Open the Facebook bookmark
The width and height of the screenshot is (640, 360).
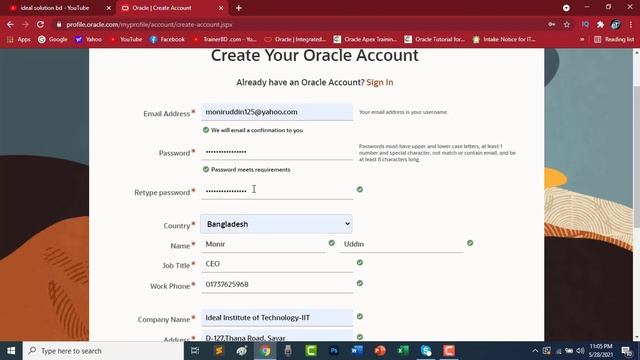[x=167, y=39]
